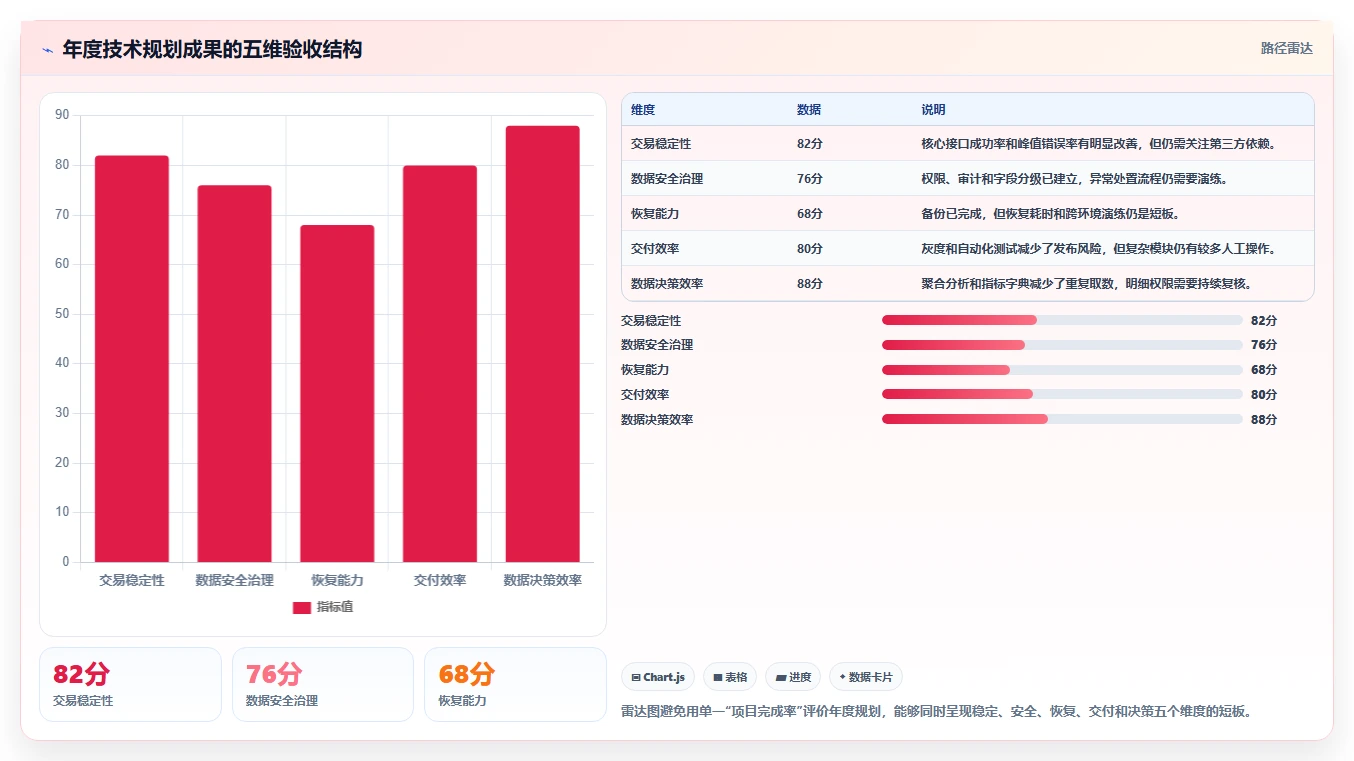Click the 说明 table column header
This screenshot has height=761, width=1354.
(933, 110)
